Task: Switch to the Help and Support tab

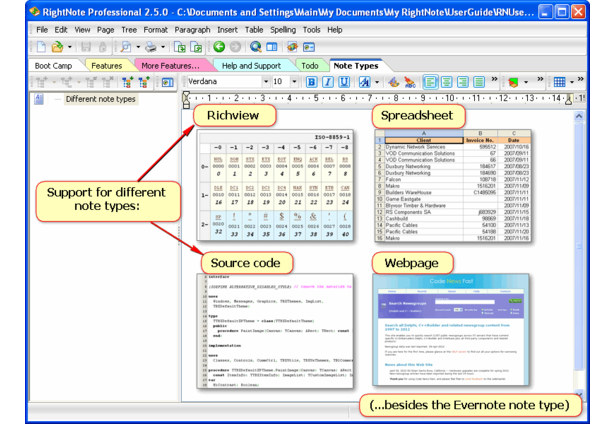Action: pyautogui.click(x=251, y=66)
